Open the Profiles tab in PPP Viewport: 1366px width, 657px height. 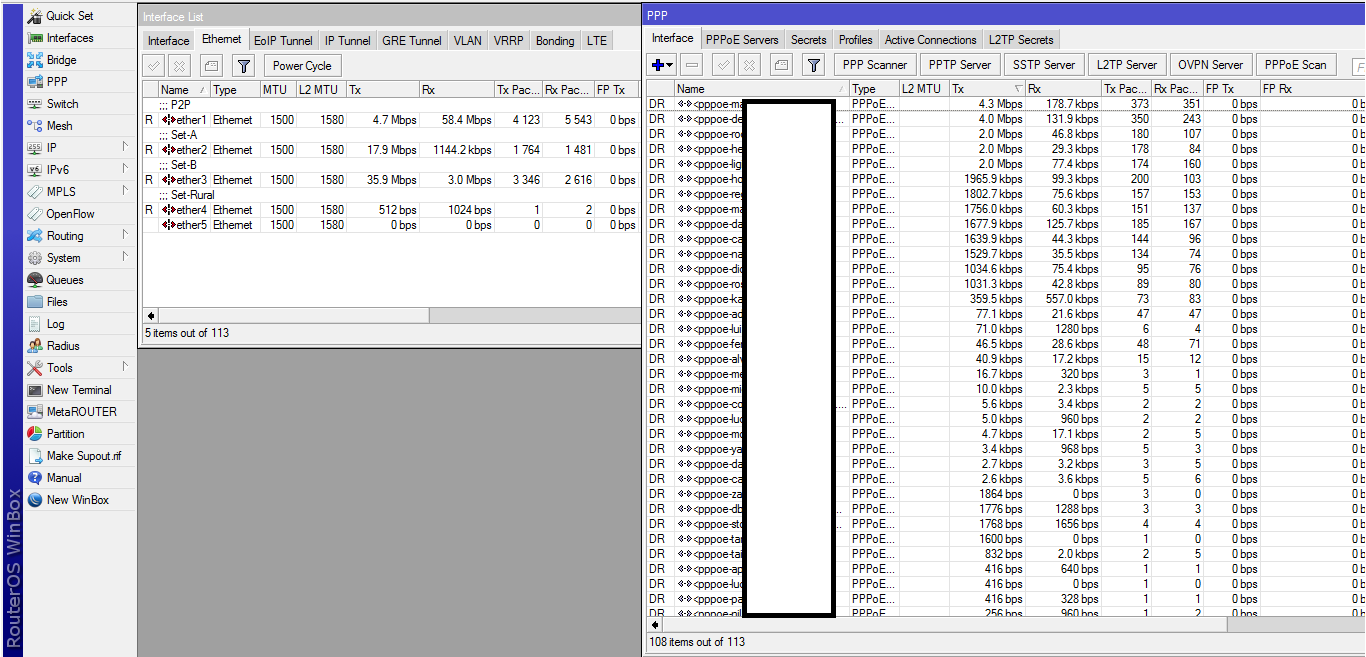pyautogui.click(x=855, y=40)
